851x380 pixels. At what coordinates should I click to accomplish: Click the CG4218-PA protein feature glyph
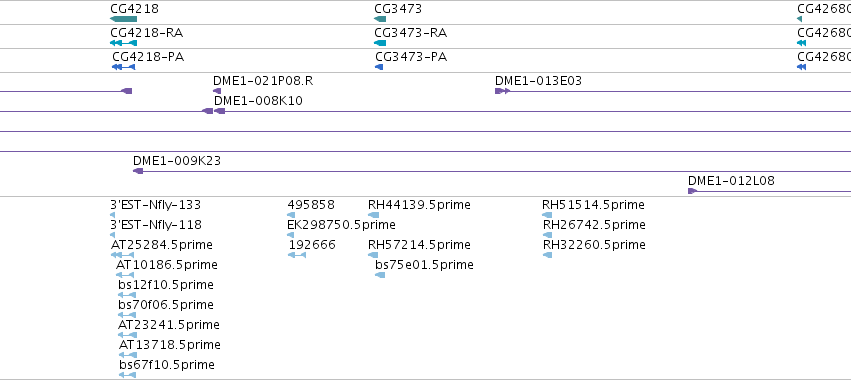(x=123, y=67)
